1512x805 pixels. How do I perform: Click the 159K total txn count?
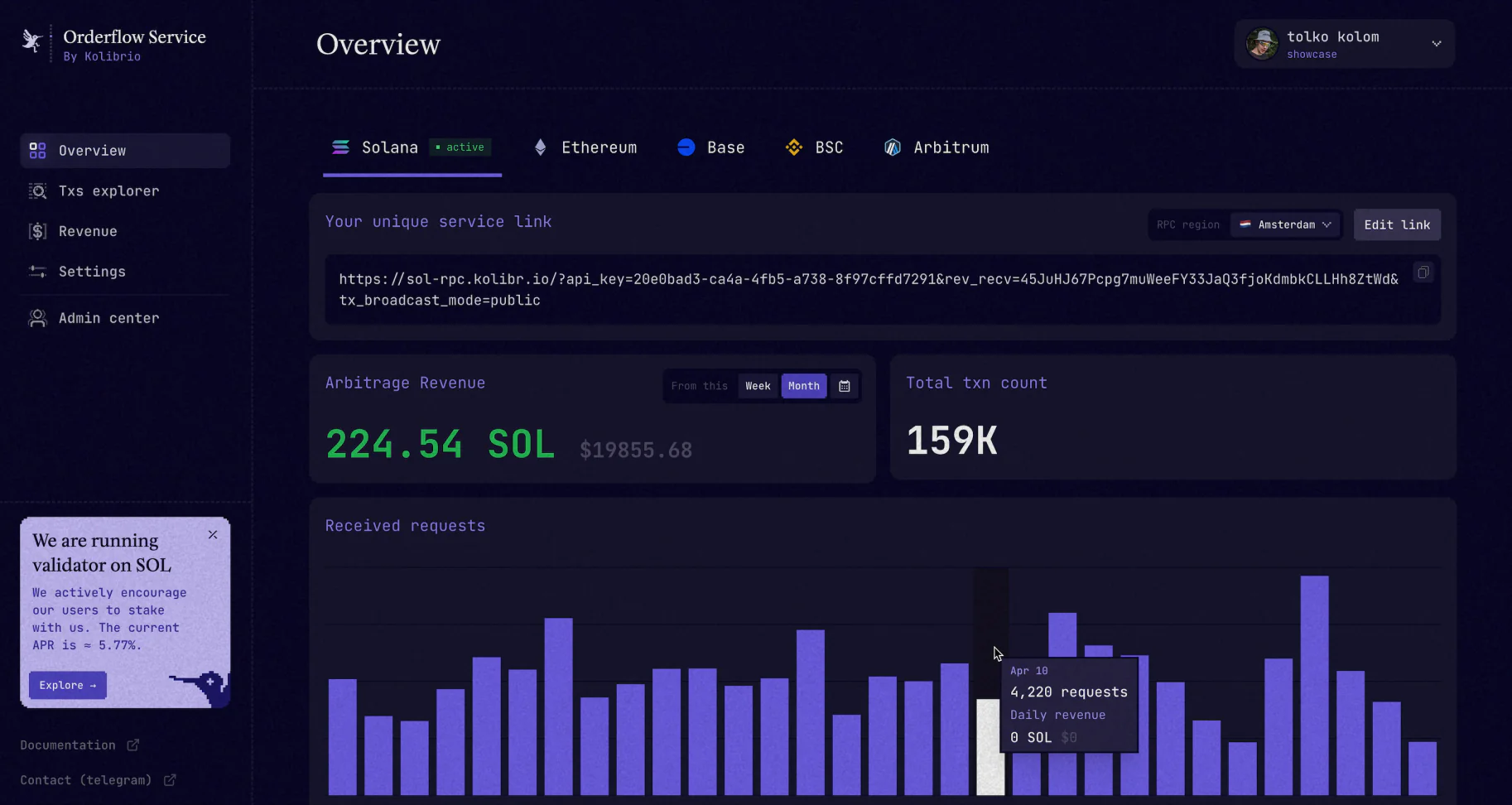pyautogui.click(x=952, y=441)
